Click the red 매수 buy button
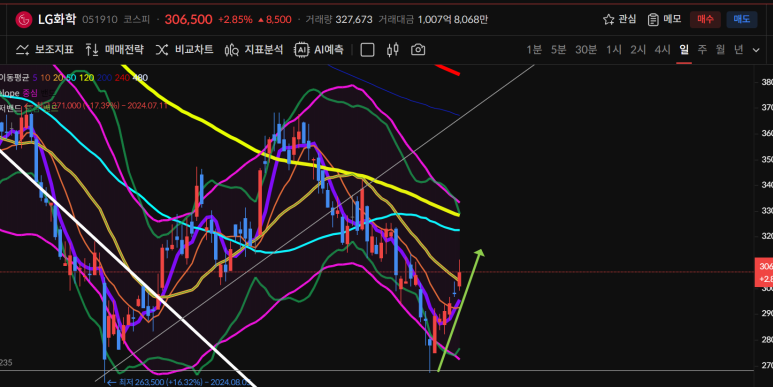Image resolution: width=773 pixels, height=387 pixels. coord(705,19)
